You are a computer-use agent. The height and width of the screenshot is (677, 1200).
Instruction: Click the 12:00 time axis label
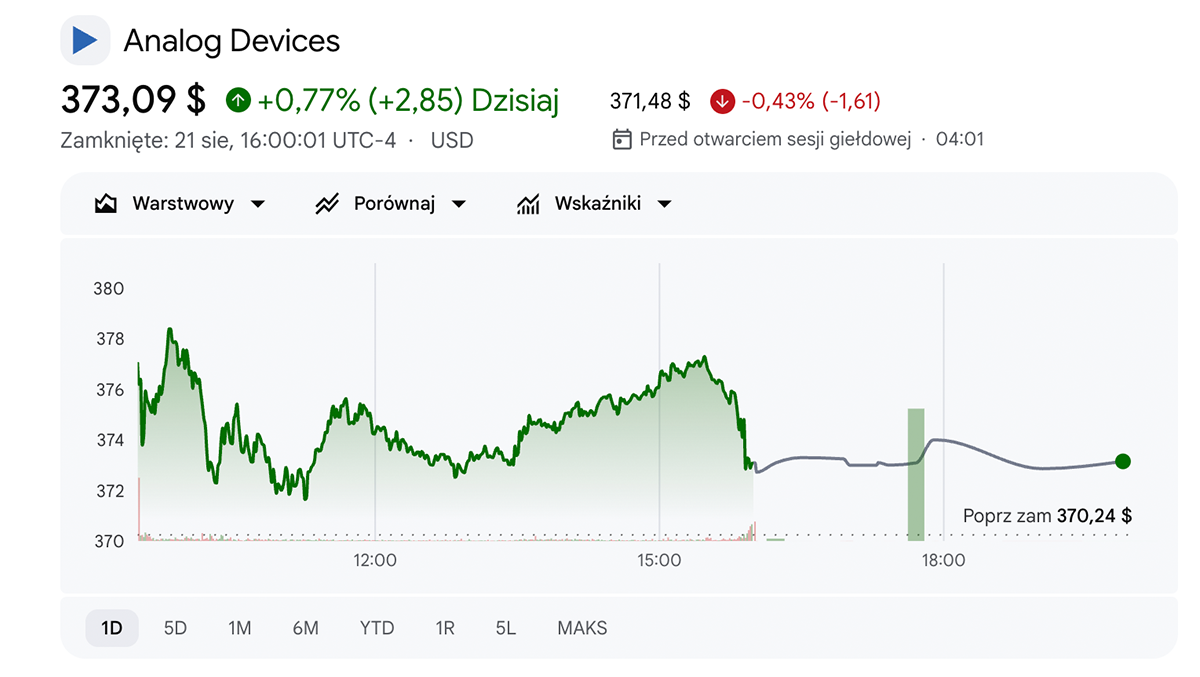[375, 560]
